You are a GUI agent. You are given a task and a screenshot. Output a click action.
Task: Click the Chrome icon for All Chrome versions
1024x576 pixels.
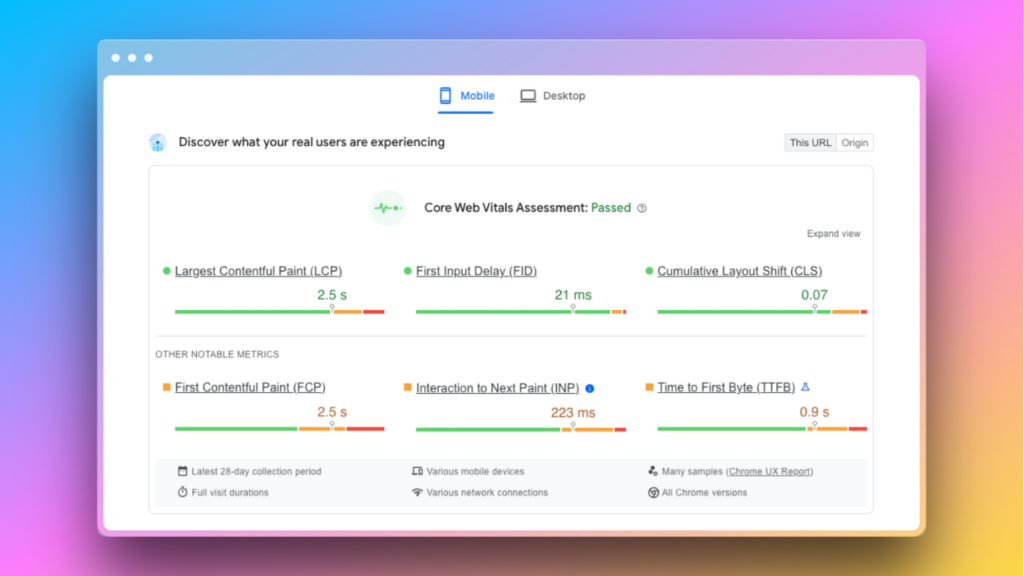click(653, 492)
